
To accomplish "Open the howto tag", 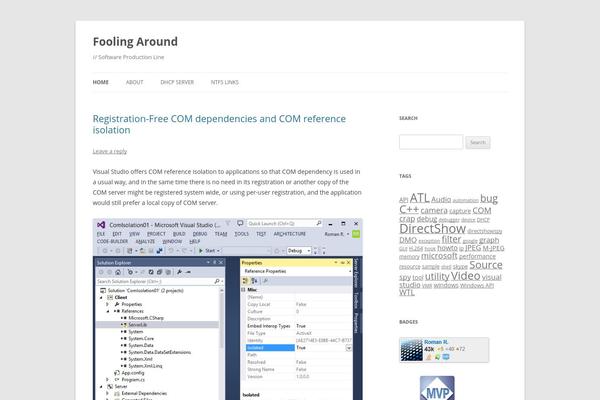I will point(447,248).
